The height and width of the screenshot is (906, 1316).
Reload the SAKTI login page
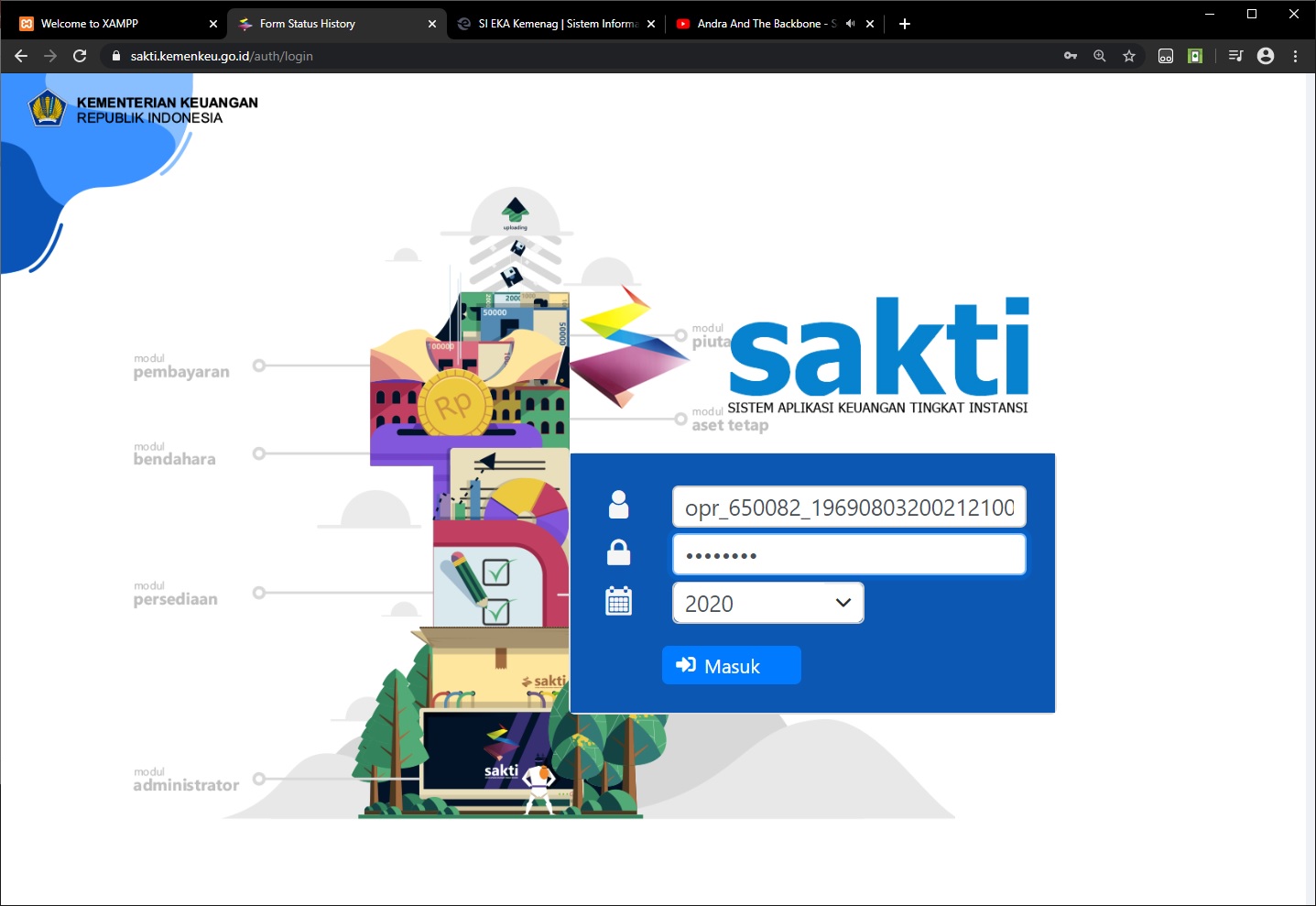80,56
